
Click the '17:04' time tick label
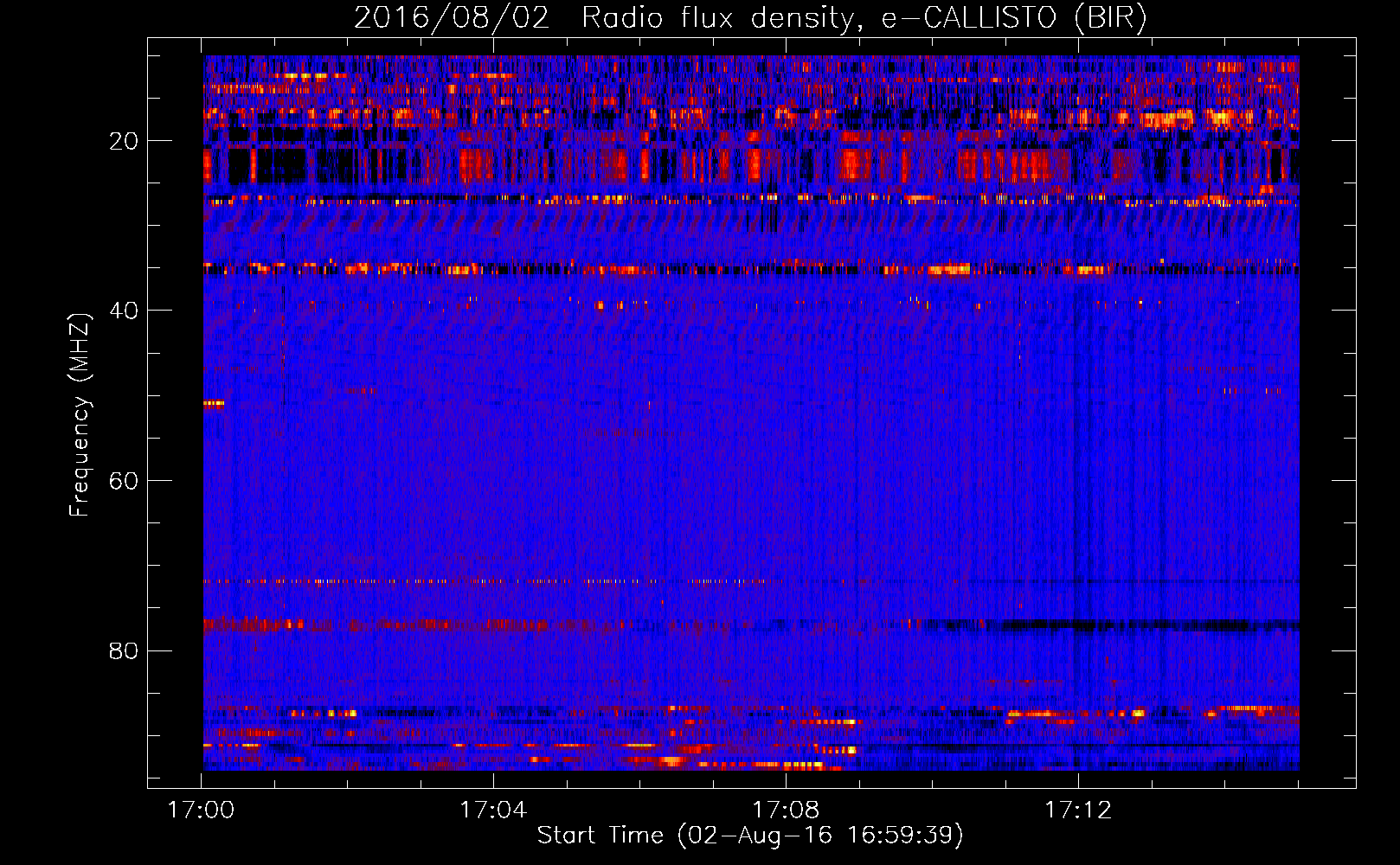[x=493, y=811]
